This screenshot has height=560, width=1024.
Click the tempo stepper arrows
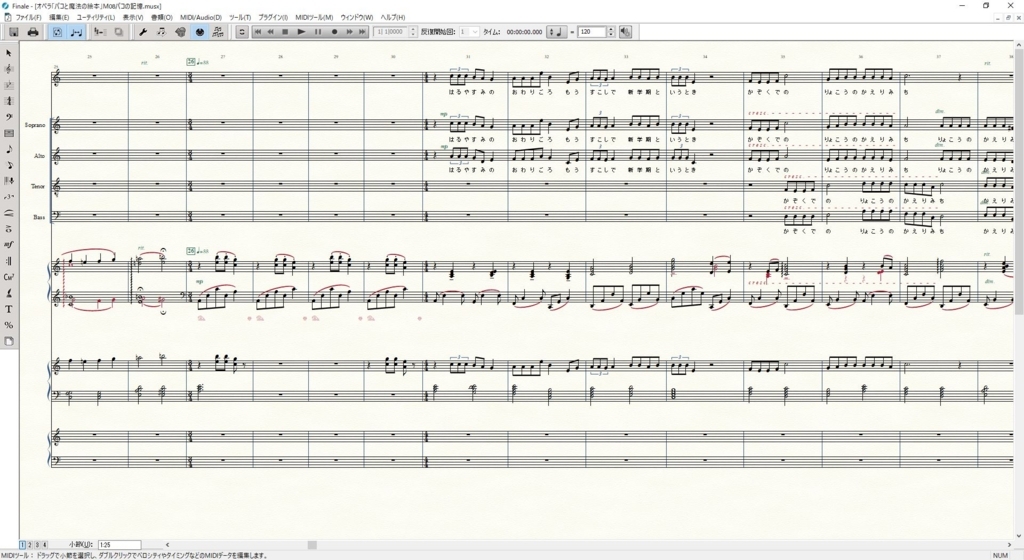pos(611,32)
